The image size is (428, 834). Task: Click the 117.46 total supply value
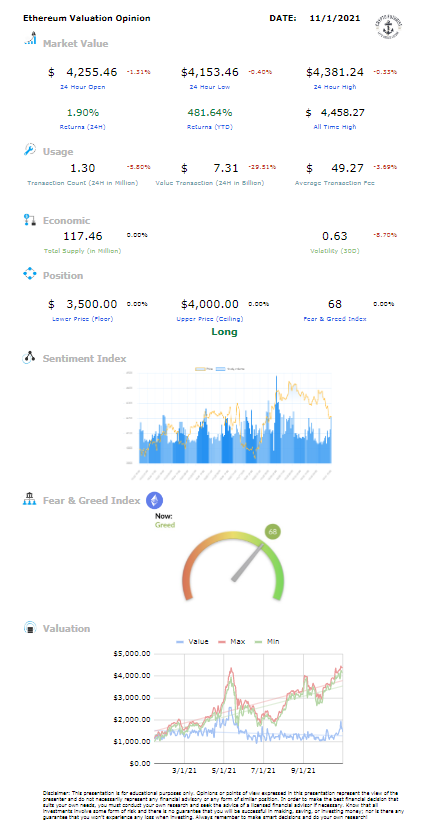82,236
